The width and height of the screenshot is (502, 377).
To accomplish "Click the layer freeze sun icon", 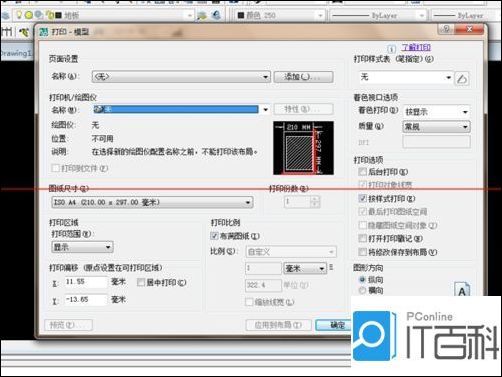I will 29,15.
